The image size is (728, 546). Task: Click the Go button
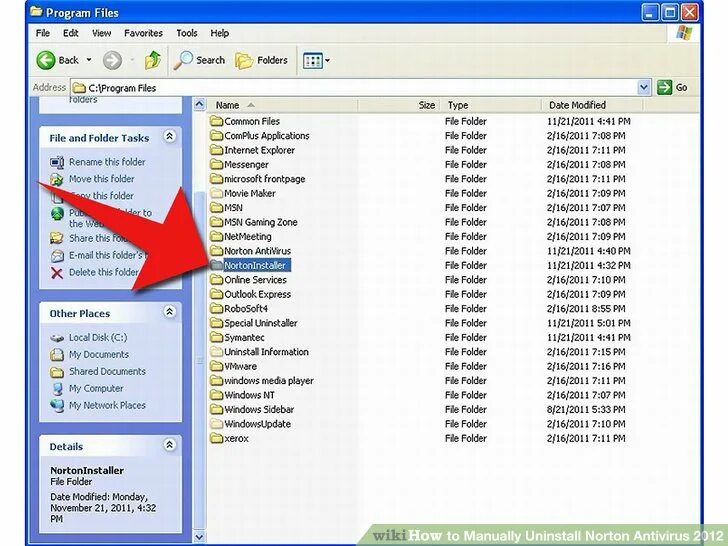(x=673, y=87)
